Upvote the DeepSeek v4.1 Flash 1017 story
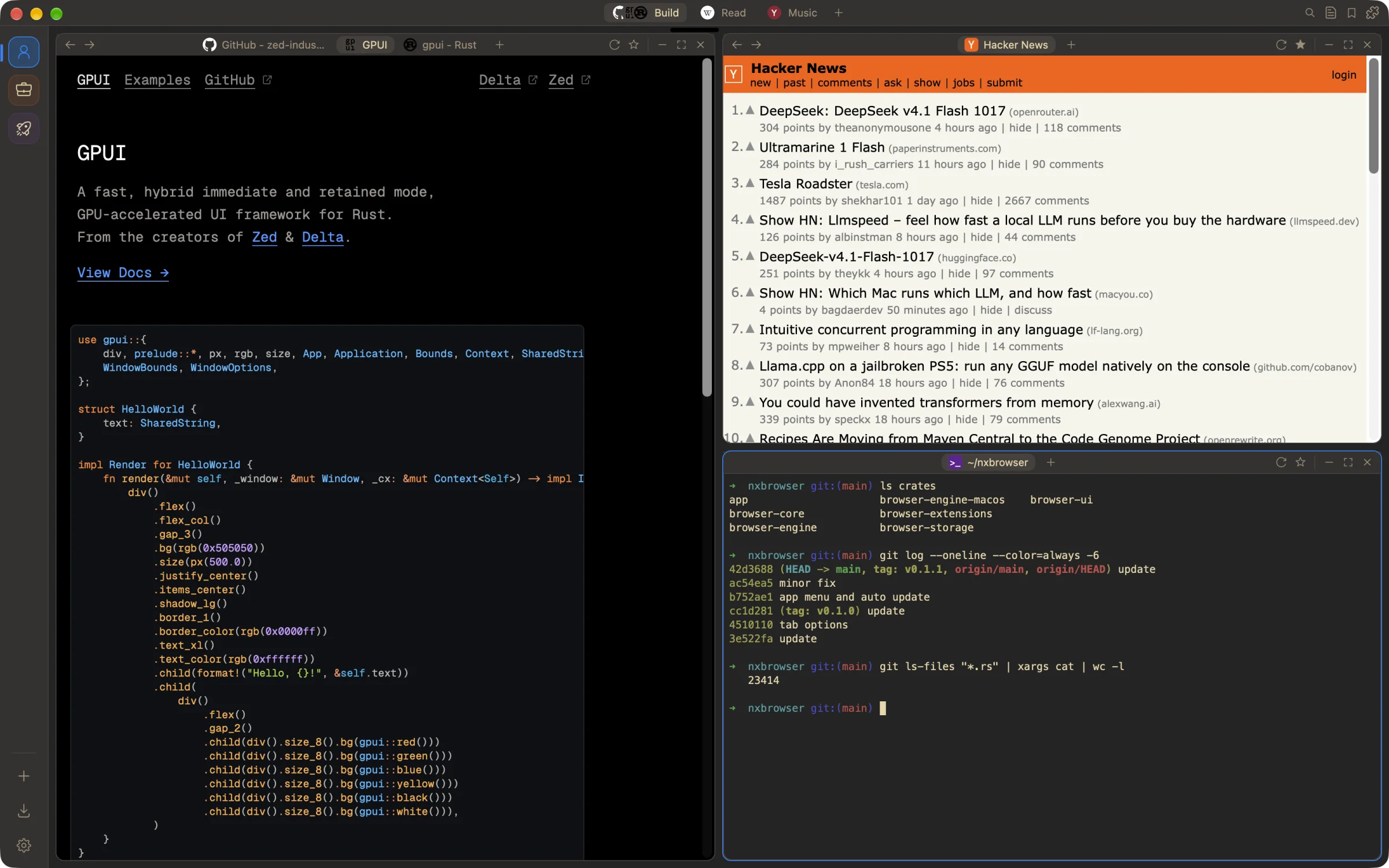The height and width of the screenshot is (868, 1389). [750, 110]
